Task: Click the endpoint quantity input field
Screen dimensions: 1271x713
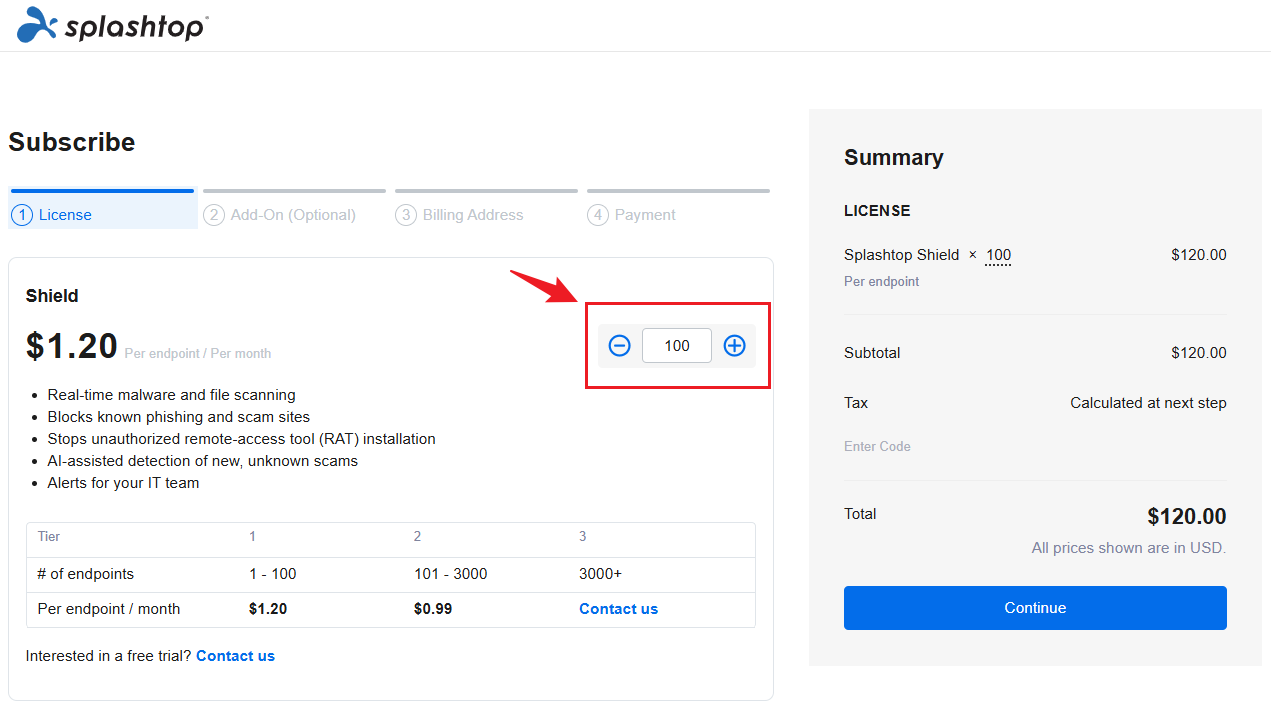Action: click(677, 346)
